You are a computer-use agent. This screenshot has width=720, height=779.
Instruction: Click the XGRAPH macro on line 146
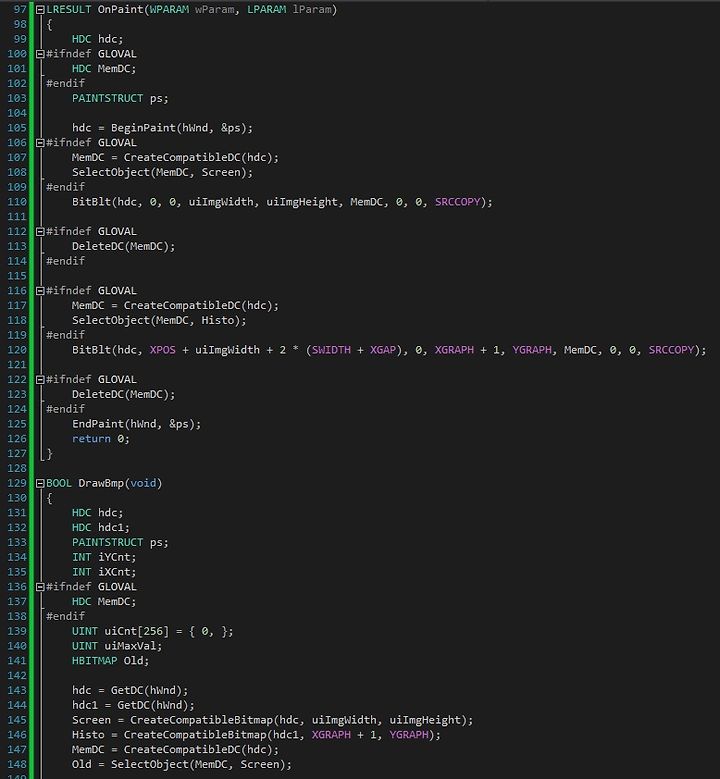click(331, 735)
